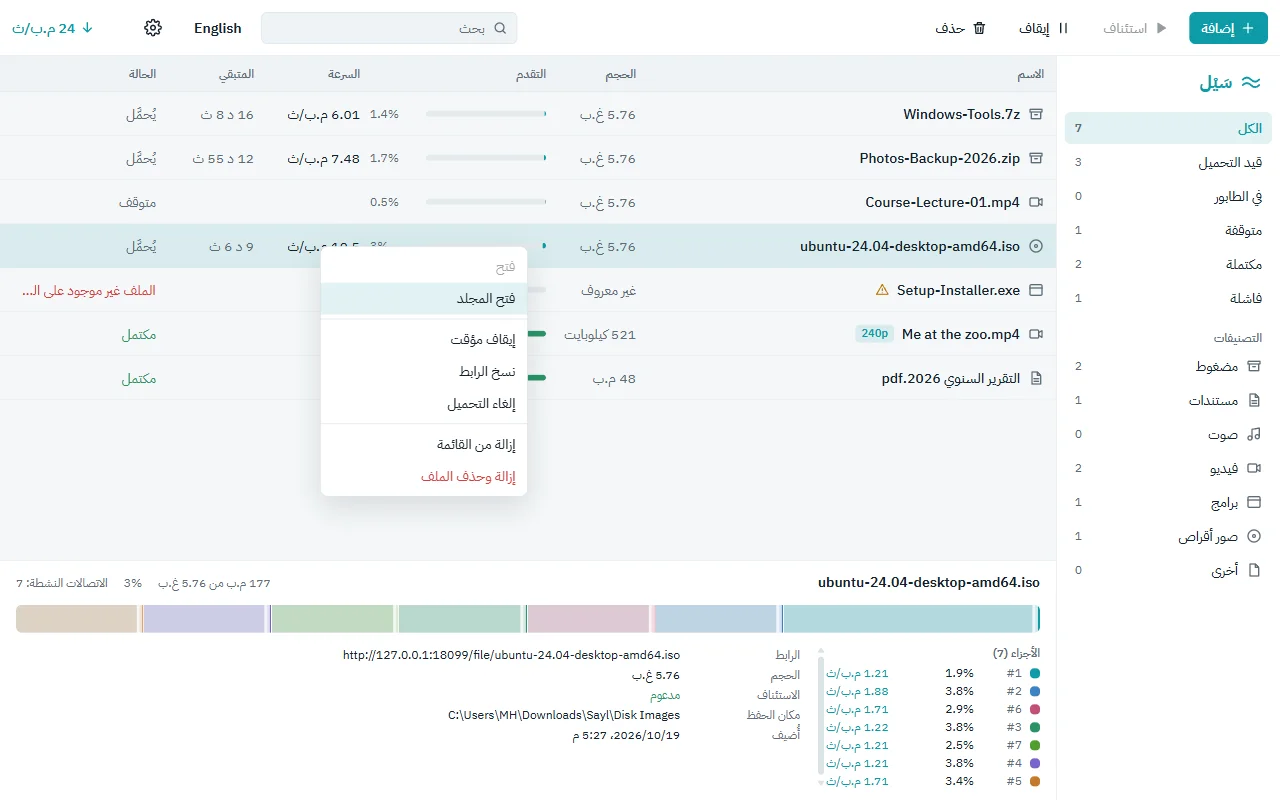Viewport: 1280px width, 800px height.
Task: Select فتح المجلد in context menu
Action: 424,299
